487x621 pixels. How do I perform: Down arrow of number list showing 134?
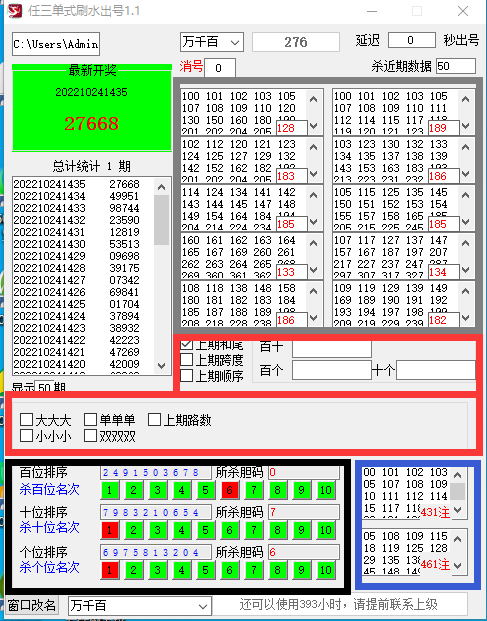point(466,270)
